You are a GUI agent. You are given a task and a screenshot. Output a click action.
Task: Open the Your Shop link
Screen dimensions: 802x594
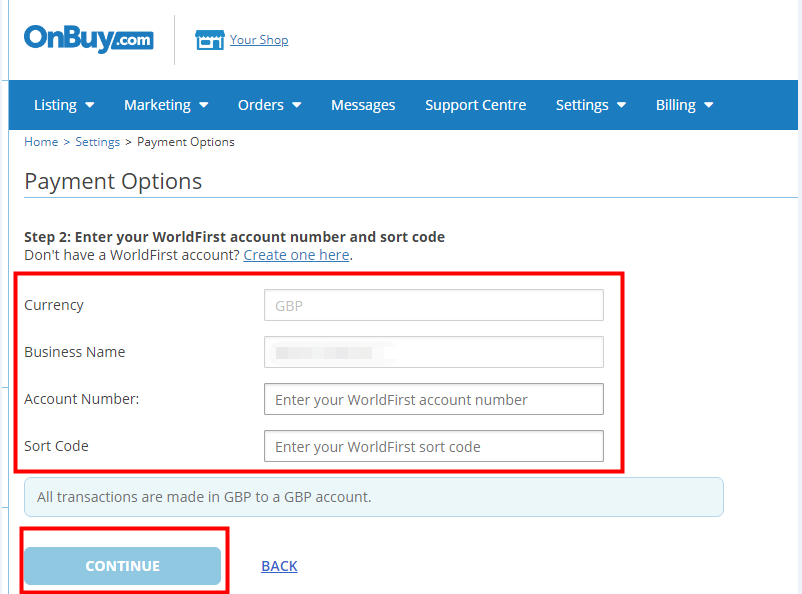pos(259,40)
